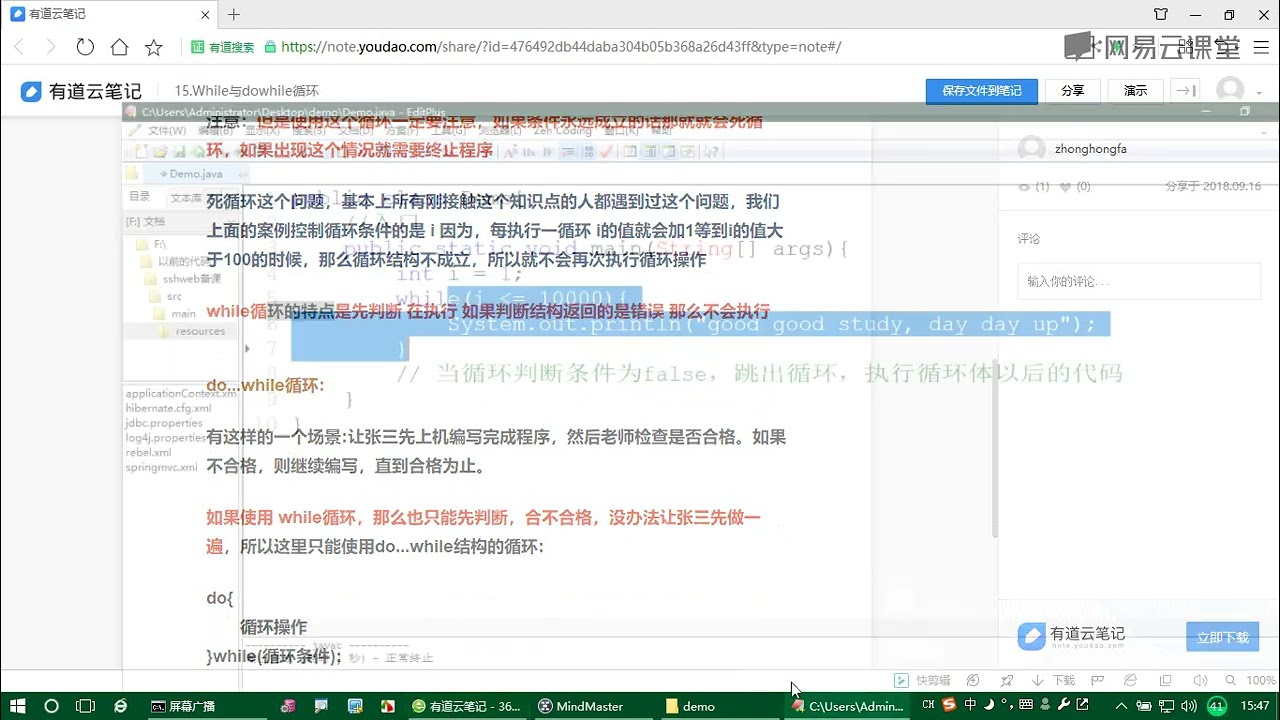Viewport: 1280px width, 720px height.
Task: Click author zhonghongfa avatar
Action: tap(1031, 149)
